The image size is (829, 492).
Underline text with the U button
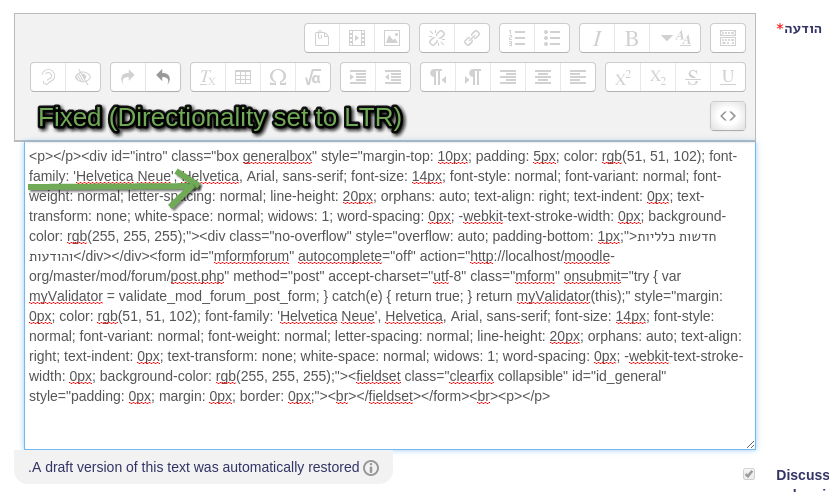tap(727, 77)
